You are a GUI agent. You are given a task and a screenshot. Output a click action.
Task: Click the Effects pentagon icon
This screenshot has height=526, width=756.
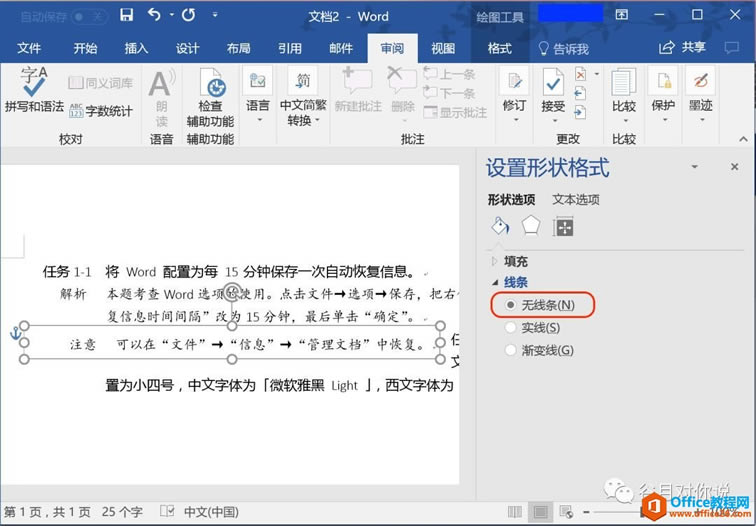[531, 226]
